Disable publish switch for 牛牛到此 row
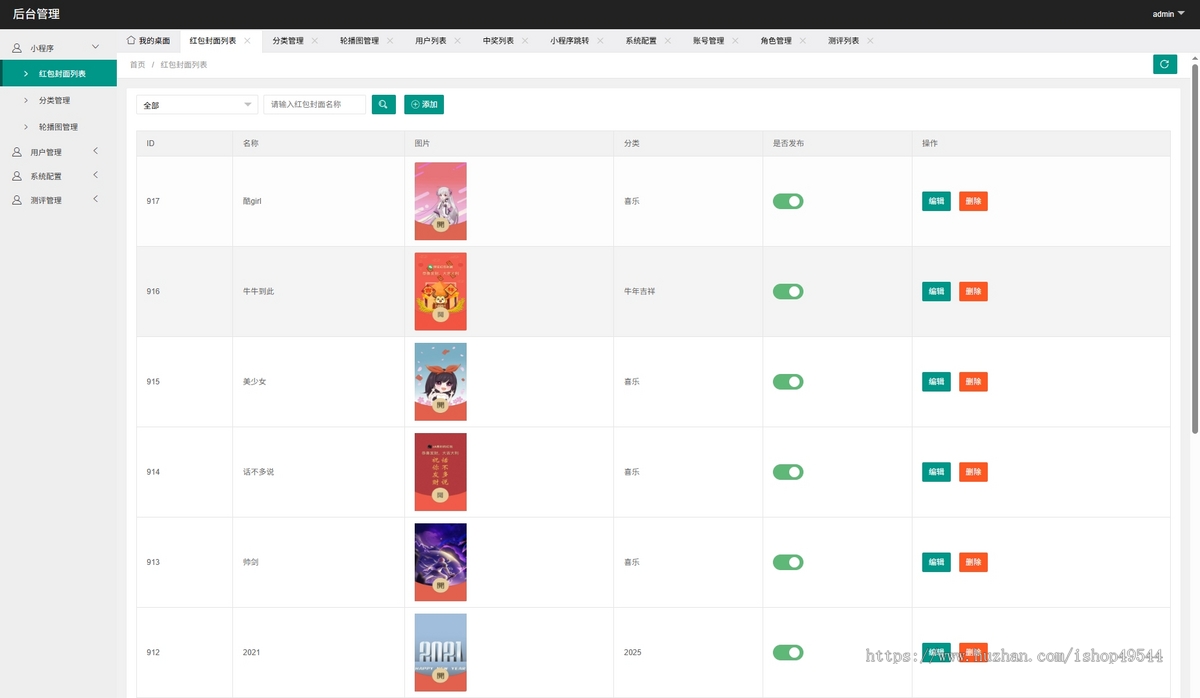This screenshot has height=698, width=1200. (788, 291)
